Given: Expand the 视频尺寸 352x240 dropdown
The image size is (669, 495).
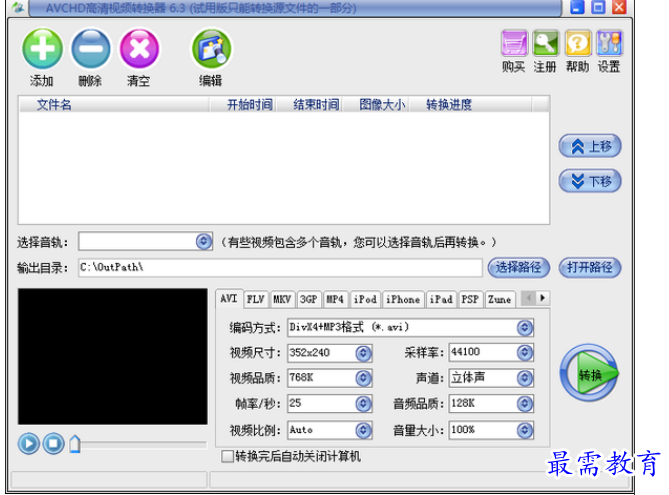Looking at the screenshot, I should 364,353.
